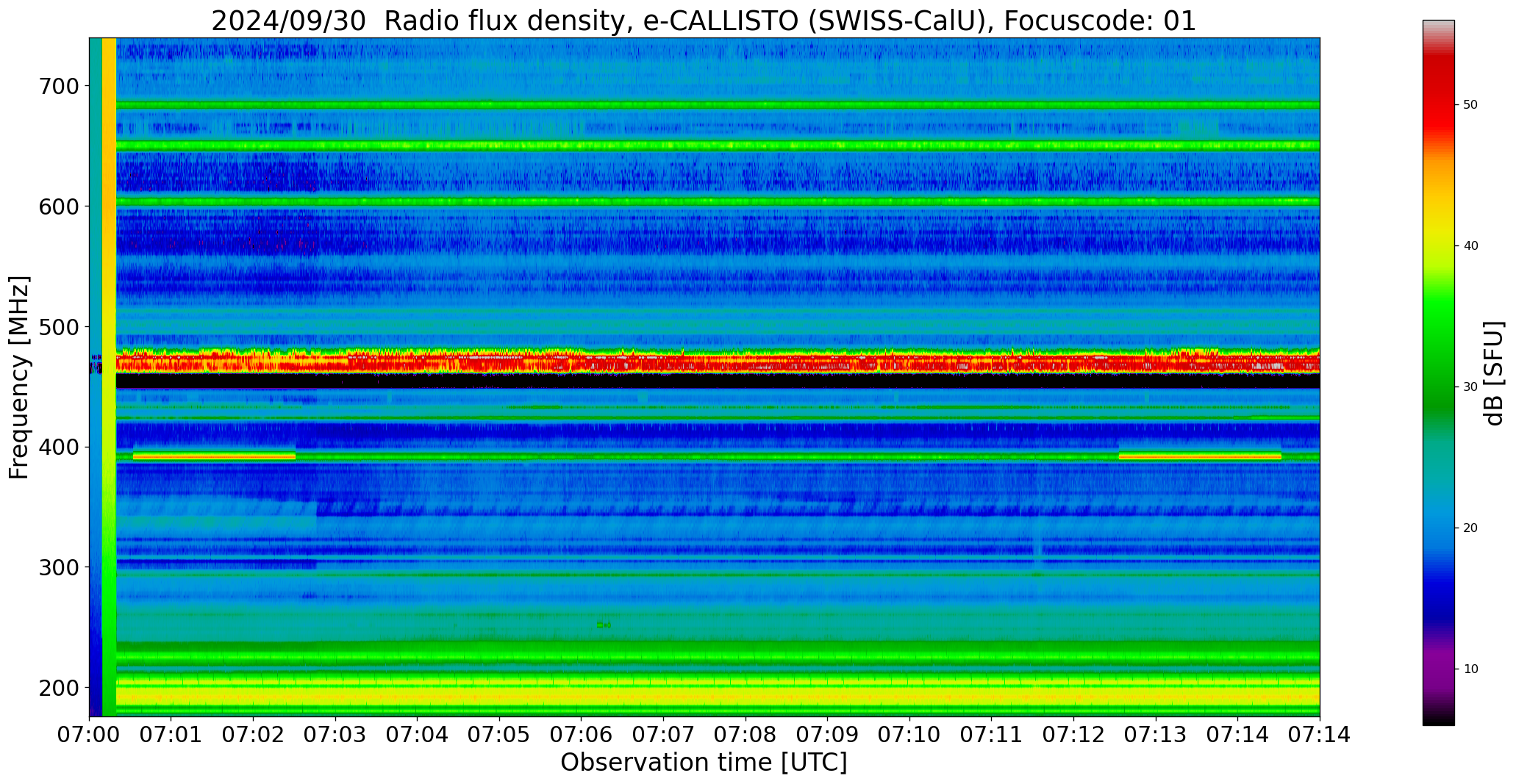The image size is (1516, 784).
Task: Click the orange burst near 07:01 at 390 MHz
Action: point(214,456)
